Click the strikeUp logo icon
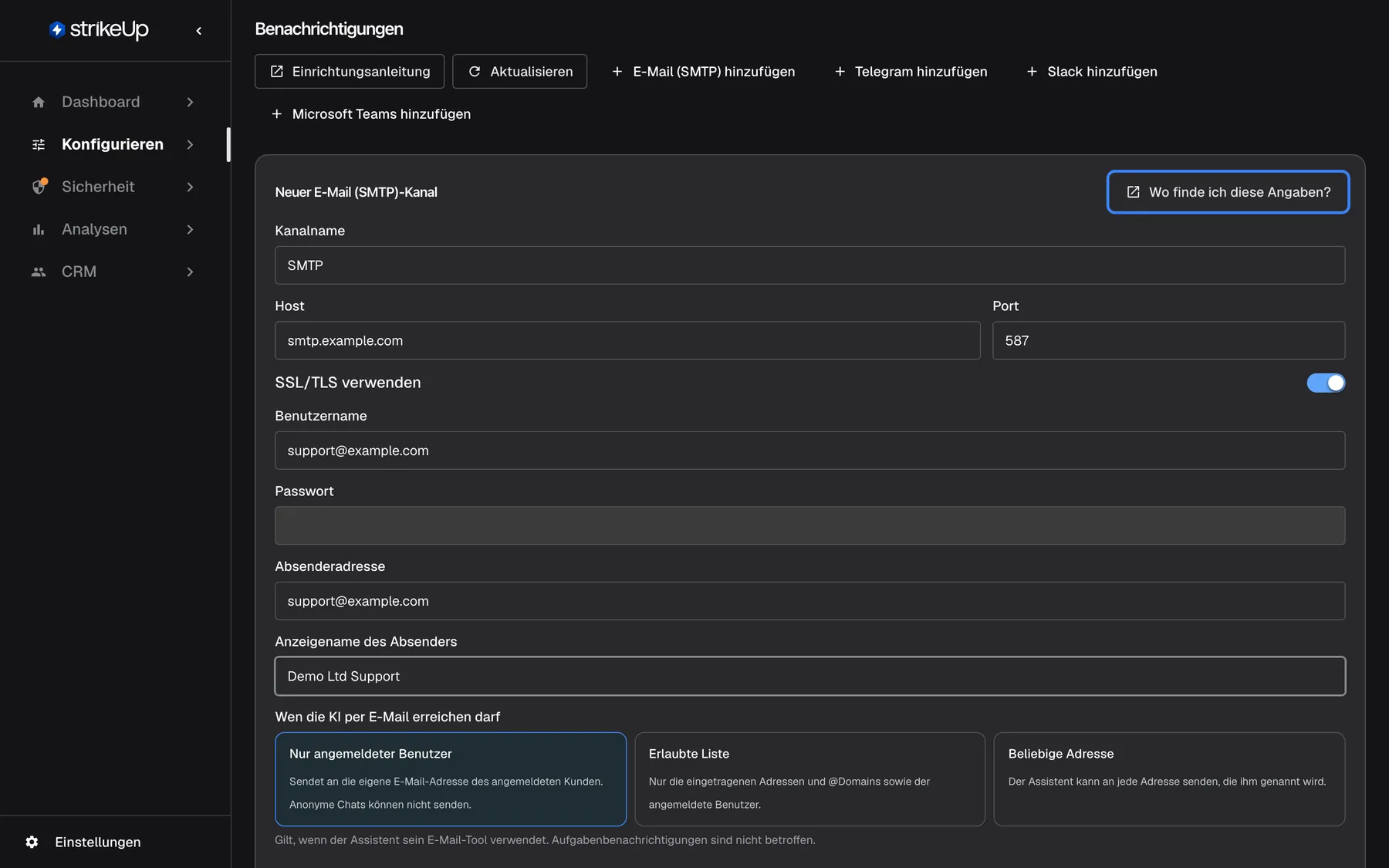Image resolution: width=1389 pixels, height=868 pixels. click(x=57, y=29)
